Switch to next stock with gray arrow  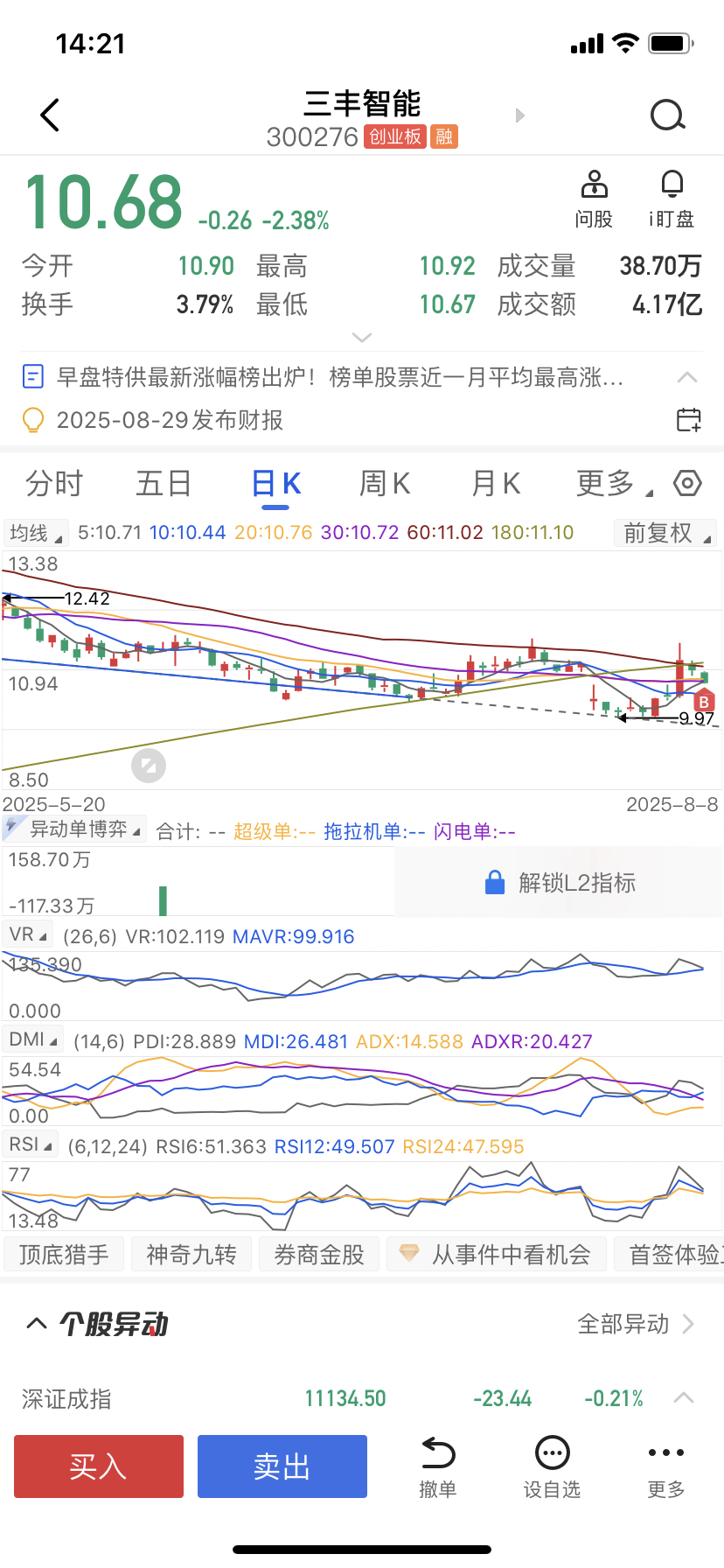(x=520, y=115)
